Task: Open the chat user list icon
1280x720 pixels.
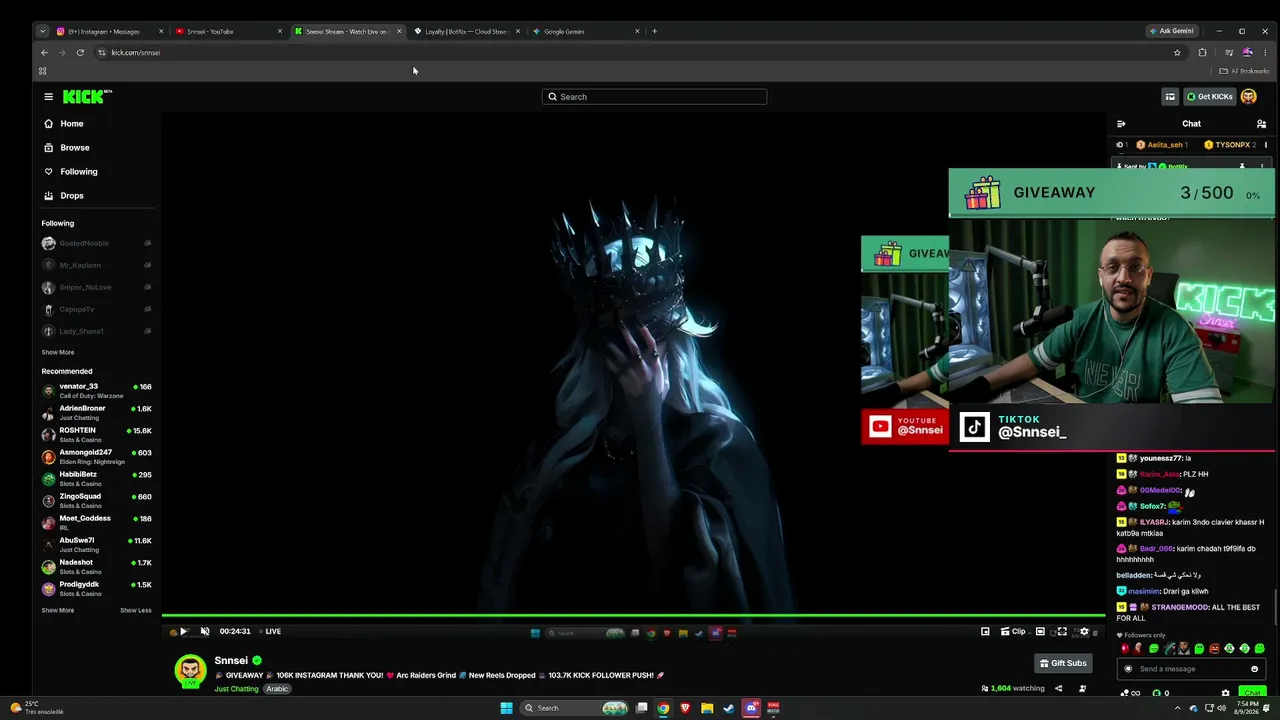Action: click(1261, 124)
